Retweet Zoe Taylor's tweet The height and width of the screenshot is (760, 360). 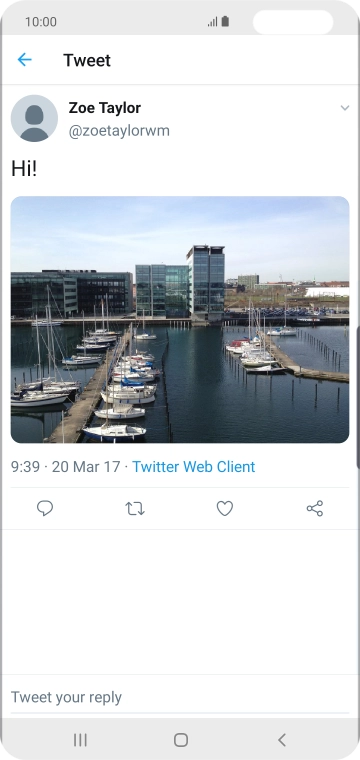click(135, 508)
